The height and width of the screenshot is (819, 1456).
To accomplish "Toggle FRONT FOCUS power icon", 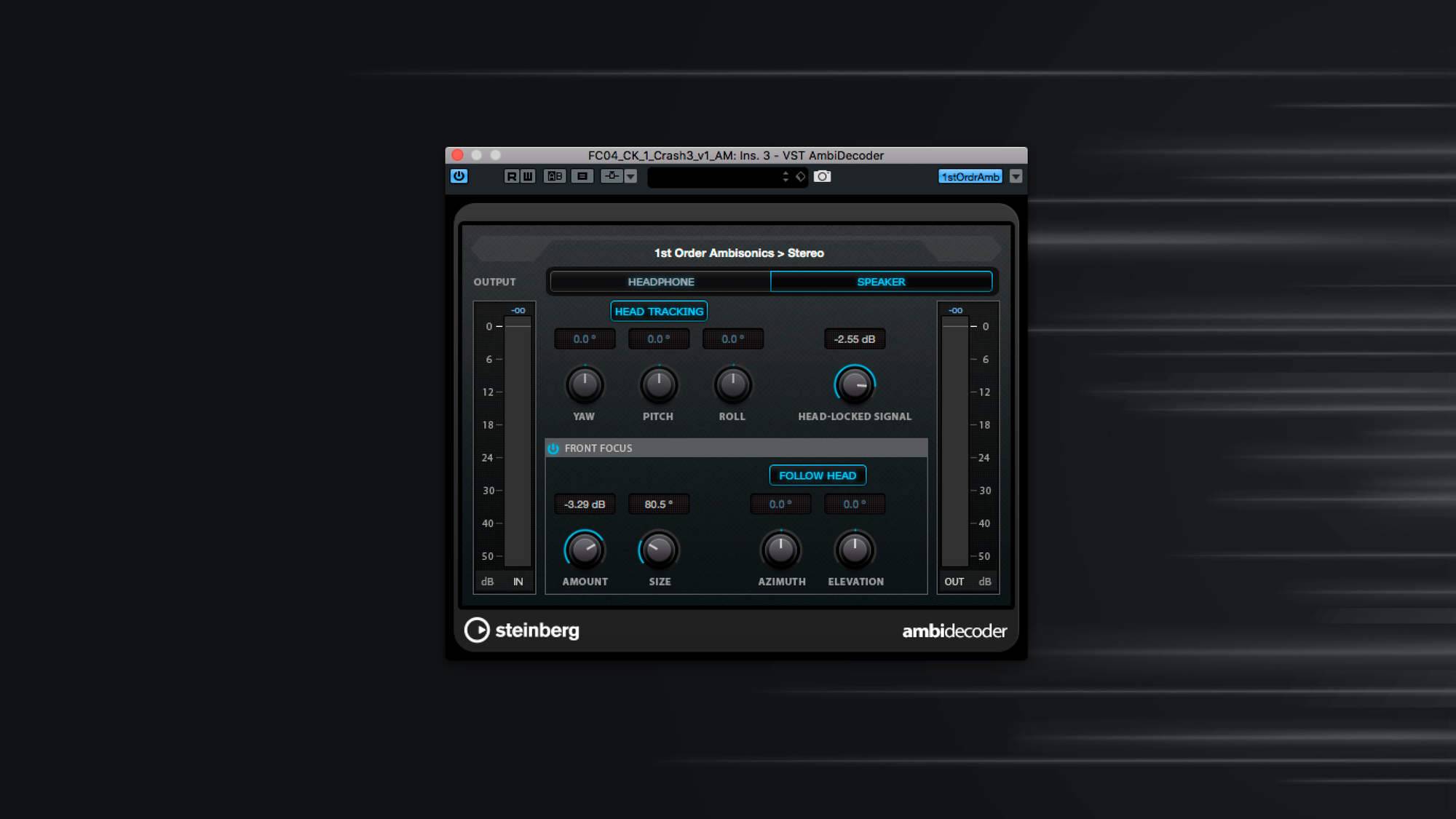I will coord(553,448).
